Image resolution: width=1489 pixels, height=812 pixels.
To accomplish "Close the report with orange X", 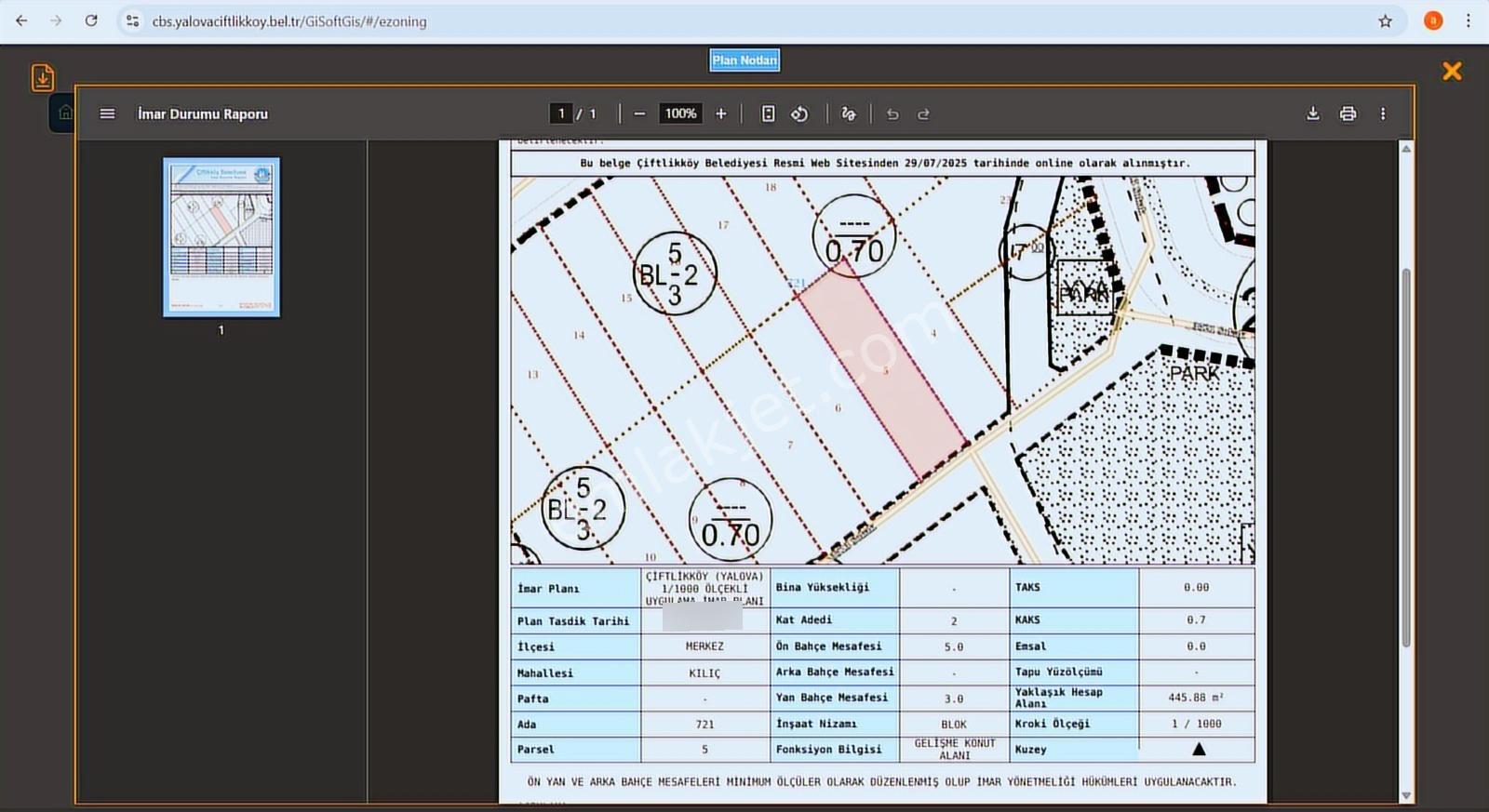I will point(1452,71).
